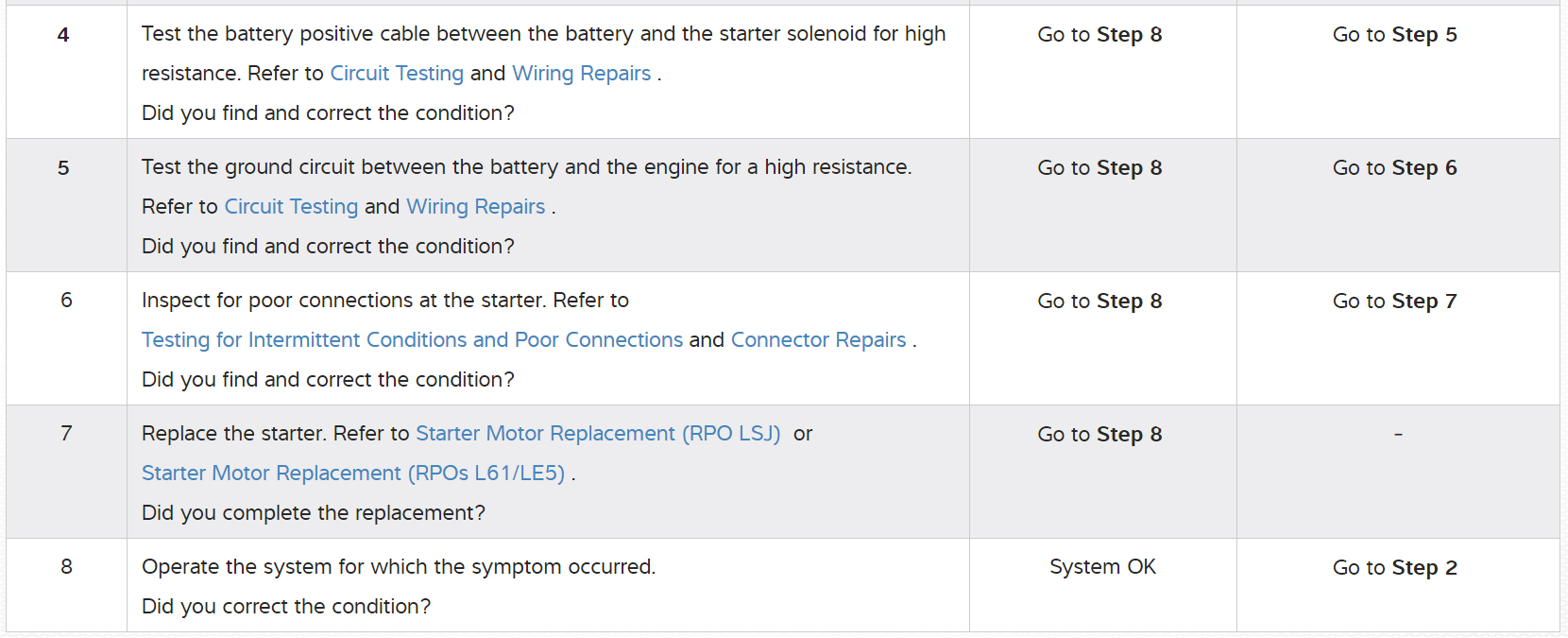
Task: Open Wiring Repairs link in step 4
Action: (581, 74)
